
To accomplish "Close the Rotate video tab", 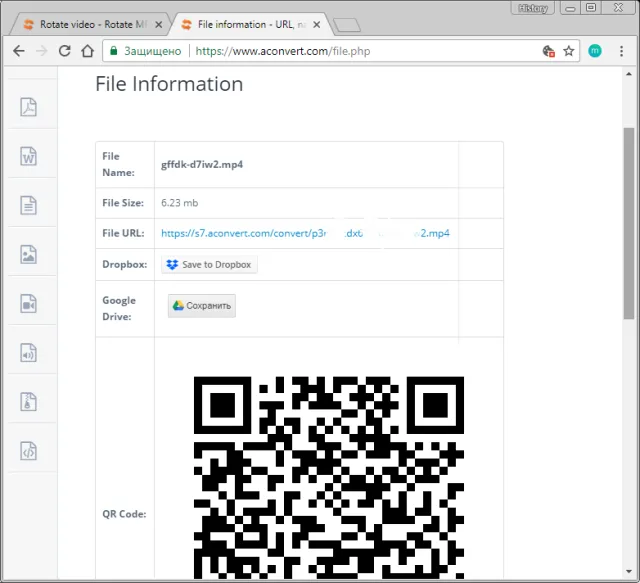I will click(x=159, y=25).
